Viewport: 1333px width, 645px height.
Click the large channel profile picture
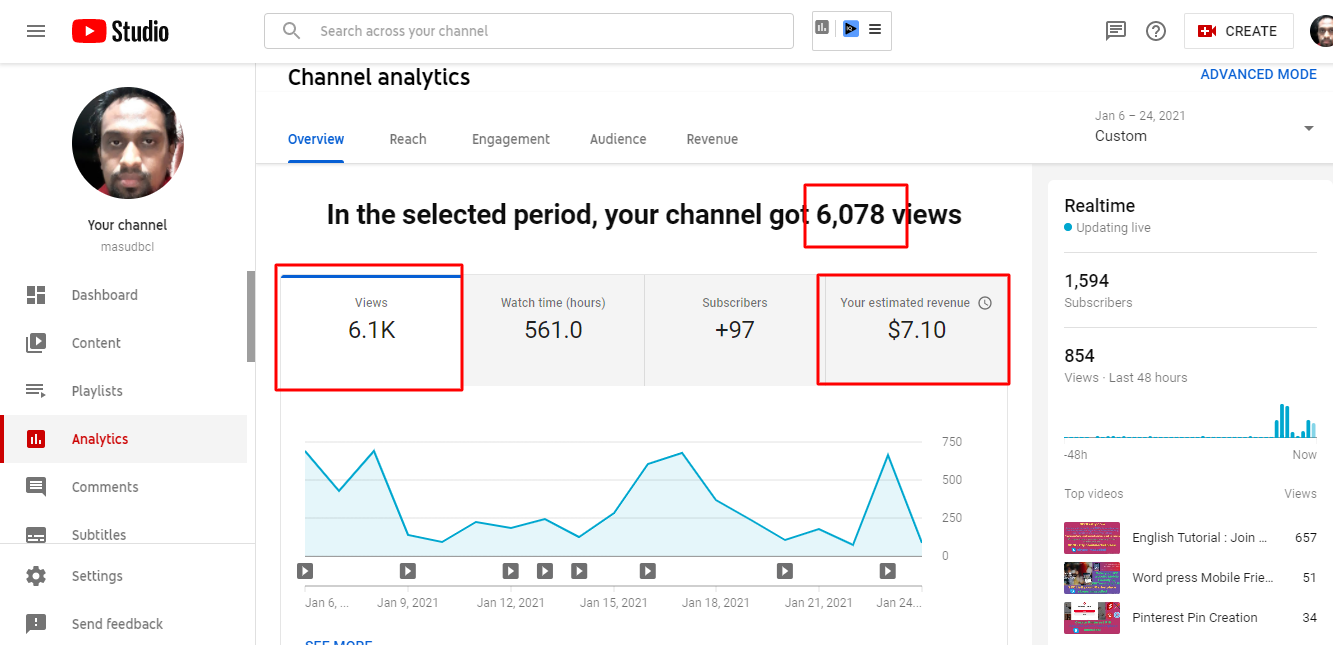tap(128, 143)
